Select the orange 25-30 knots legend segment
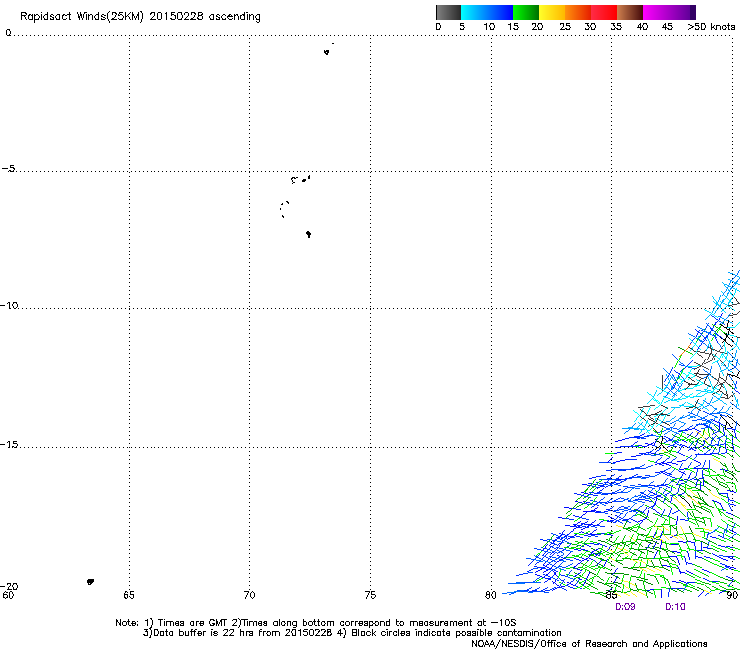The image size is (740, 650). pos(578,12)
